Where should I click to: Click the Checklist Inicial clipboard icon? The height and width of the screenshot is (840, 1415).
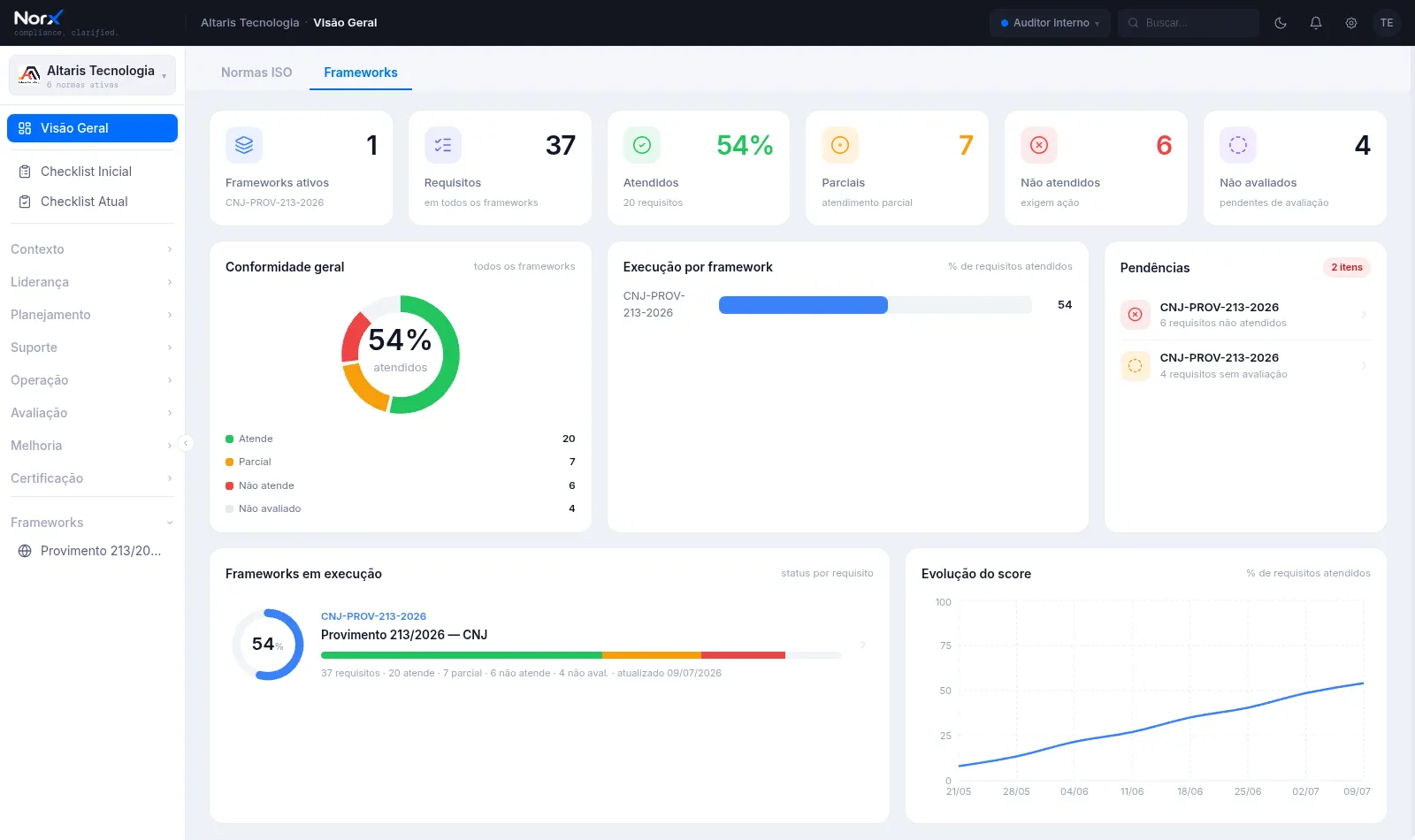[x=25, y=172]
